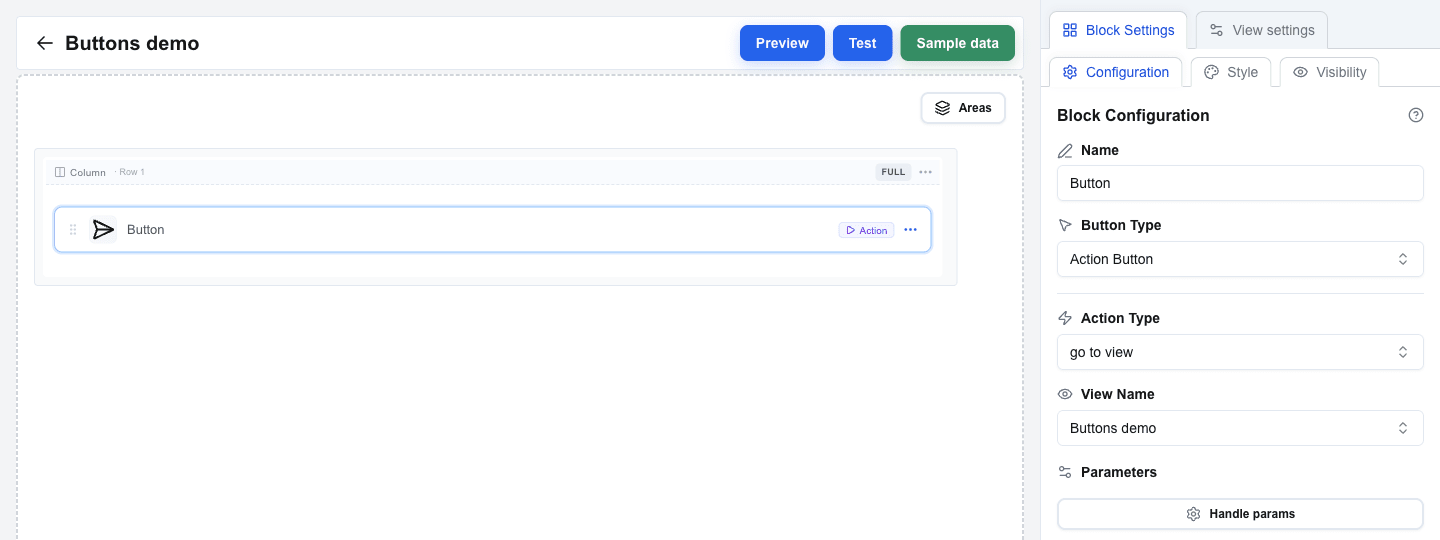Viewport: 1440px width, 540px height.
Task: Click the Handle params button
Action: [x=1240, y=514]
